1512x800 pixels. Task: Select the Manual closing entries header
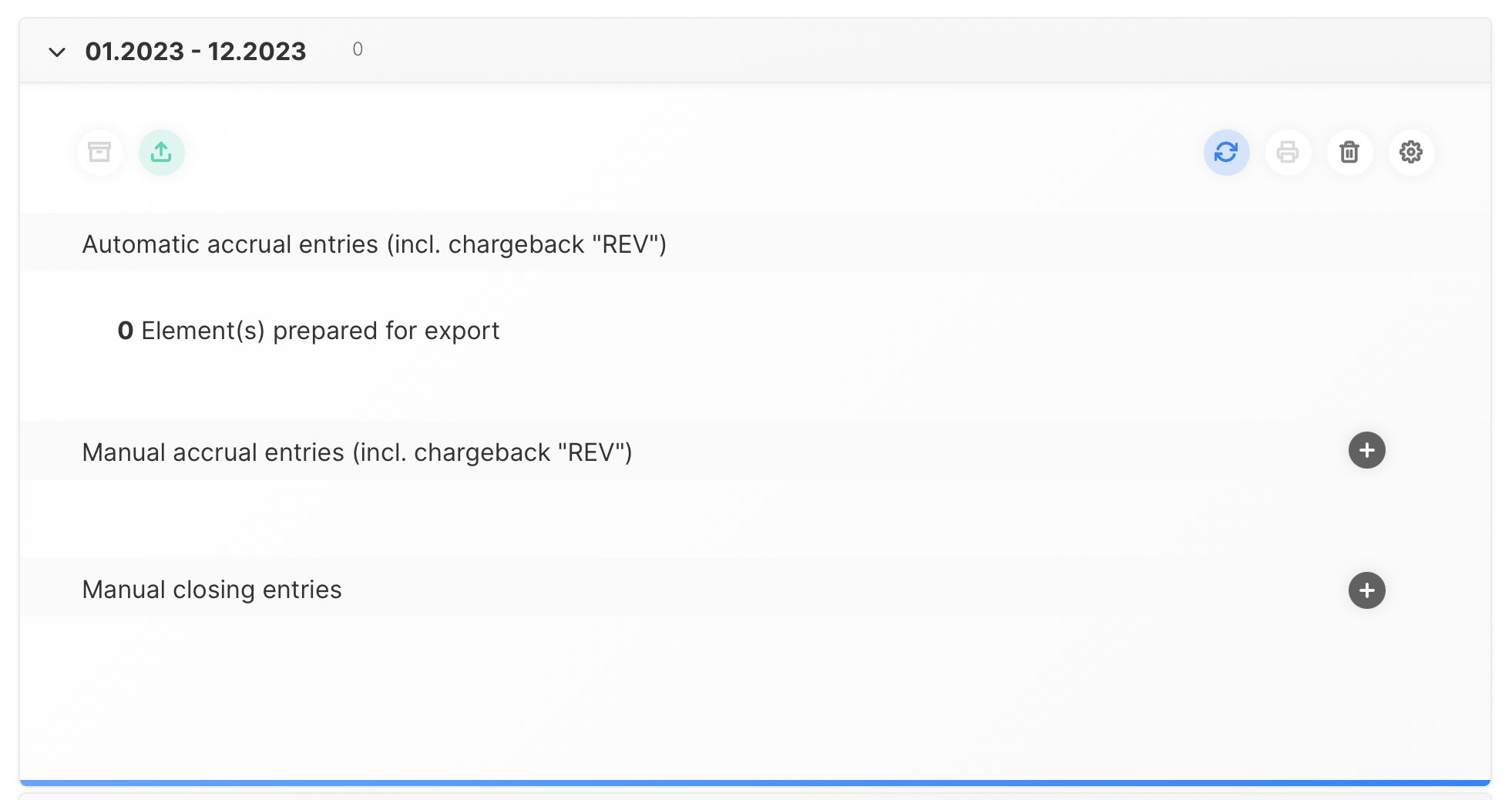[212, 590]
